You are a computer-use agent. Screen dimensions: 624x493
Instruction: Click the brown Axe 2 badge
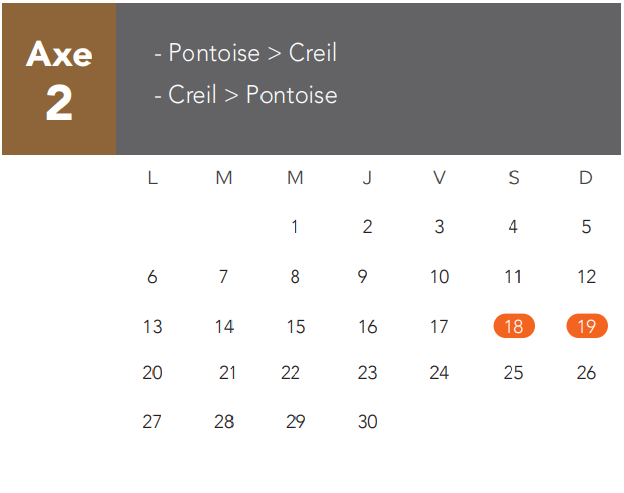coord(59,79)
